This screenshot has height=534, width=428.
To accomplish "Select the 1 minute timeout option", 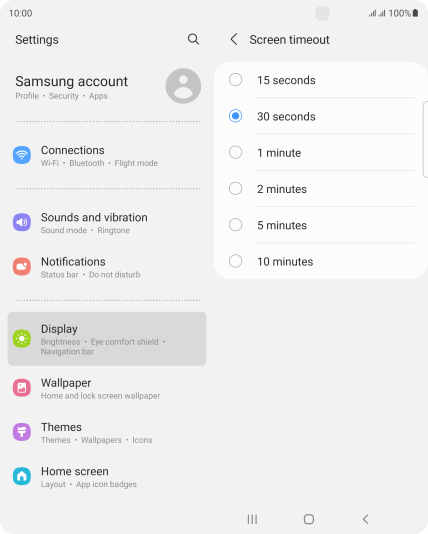I will (x=321, y=153).
